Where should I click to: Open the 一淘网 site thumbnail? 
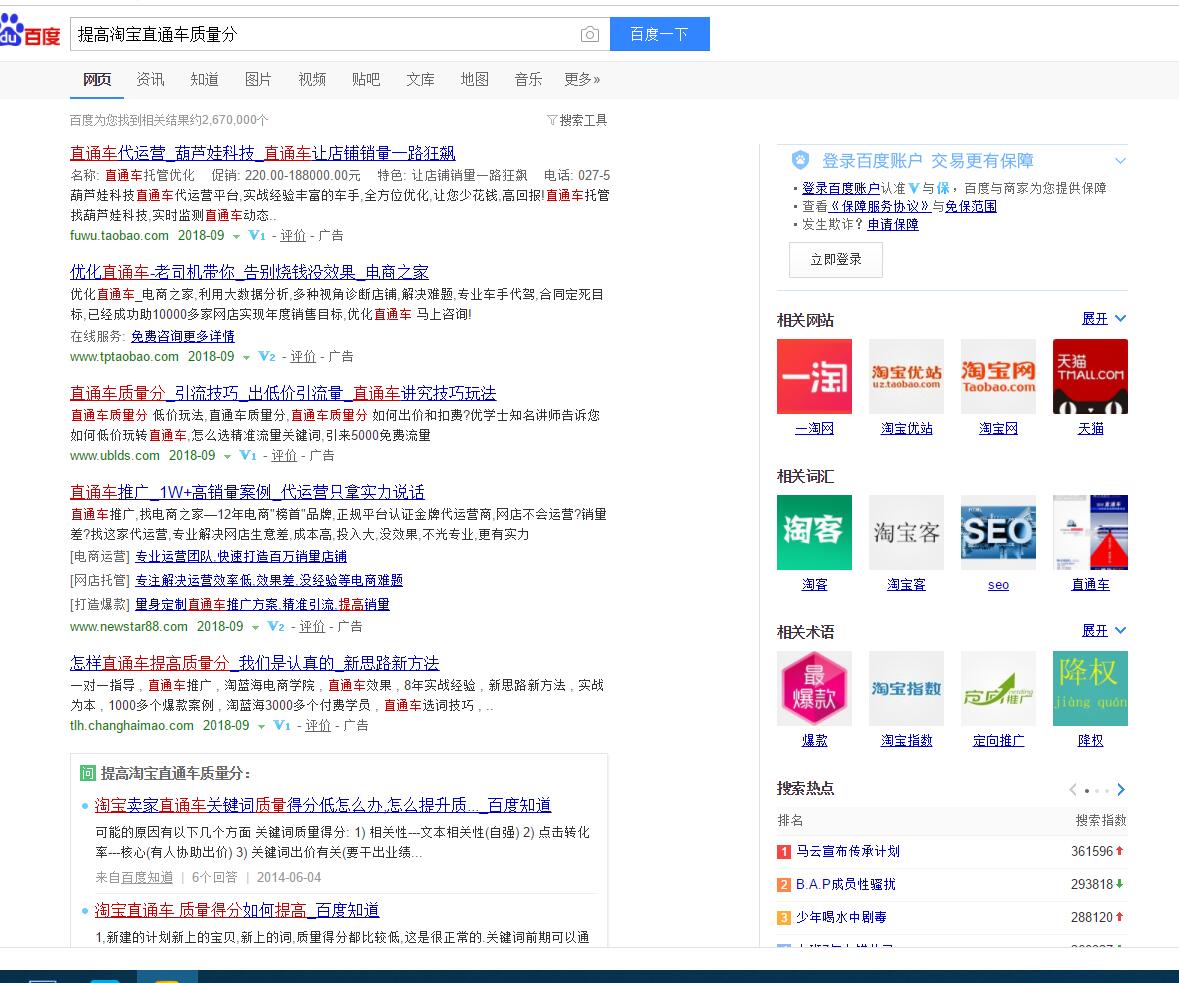[814, 376]
